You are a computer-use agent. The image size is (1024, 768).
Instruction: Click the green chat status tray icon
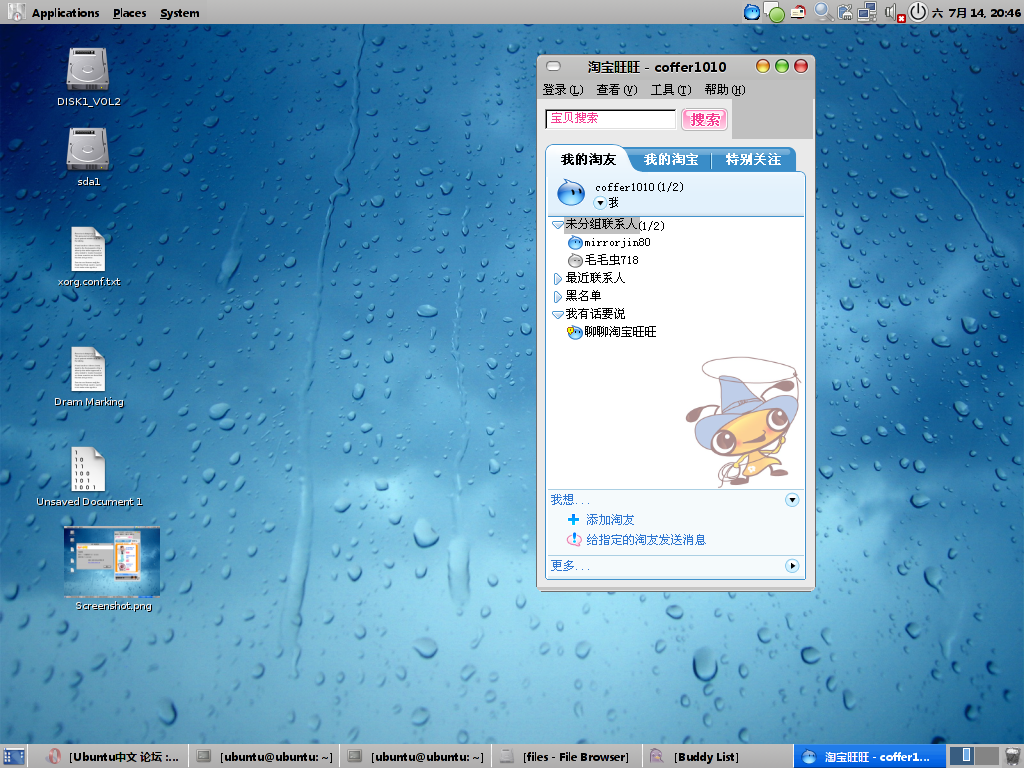point(775,12)
